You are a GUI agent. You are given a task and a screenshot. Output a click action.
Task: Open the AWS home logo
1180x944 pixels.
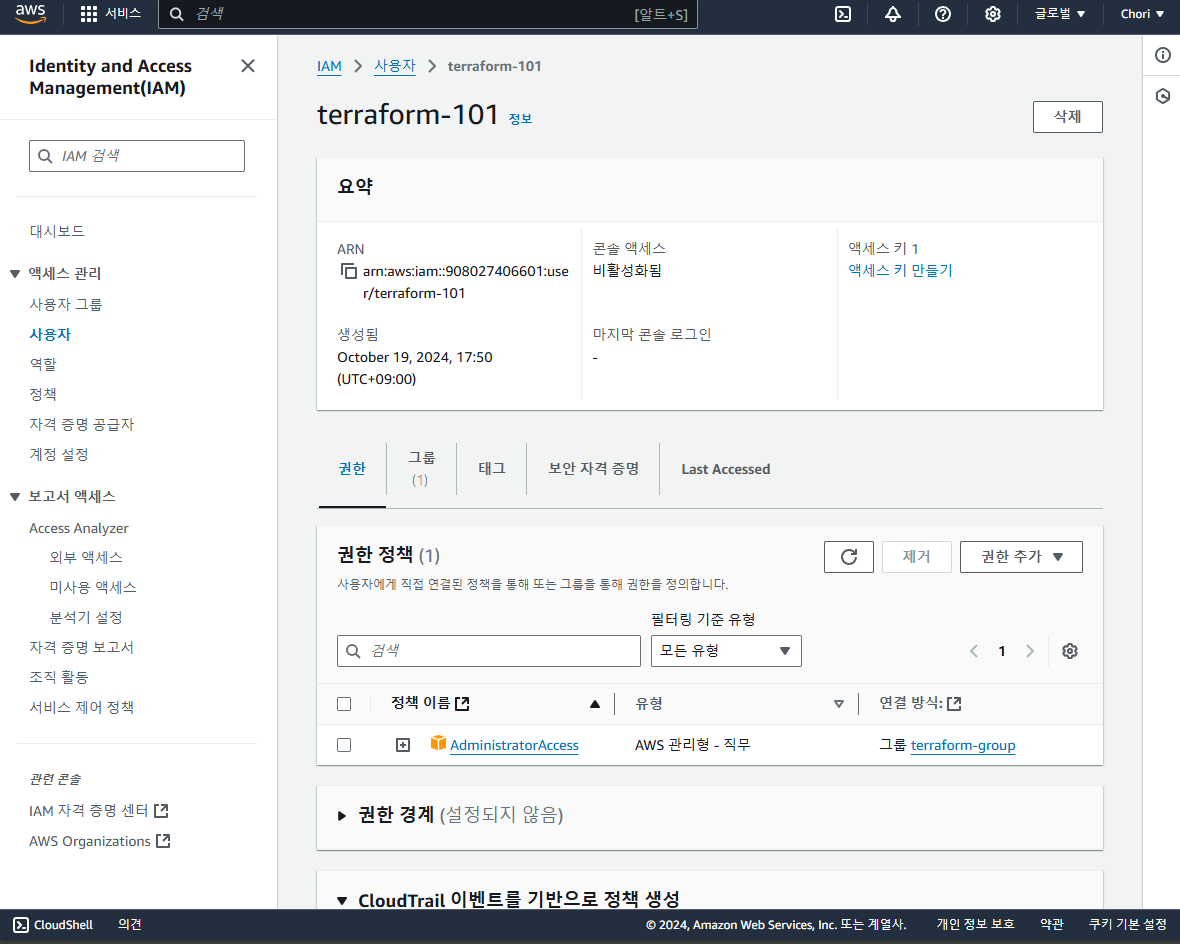tap(31, 14)
